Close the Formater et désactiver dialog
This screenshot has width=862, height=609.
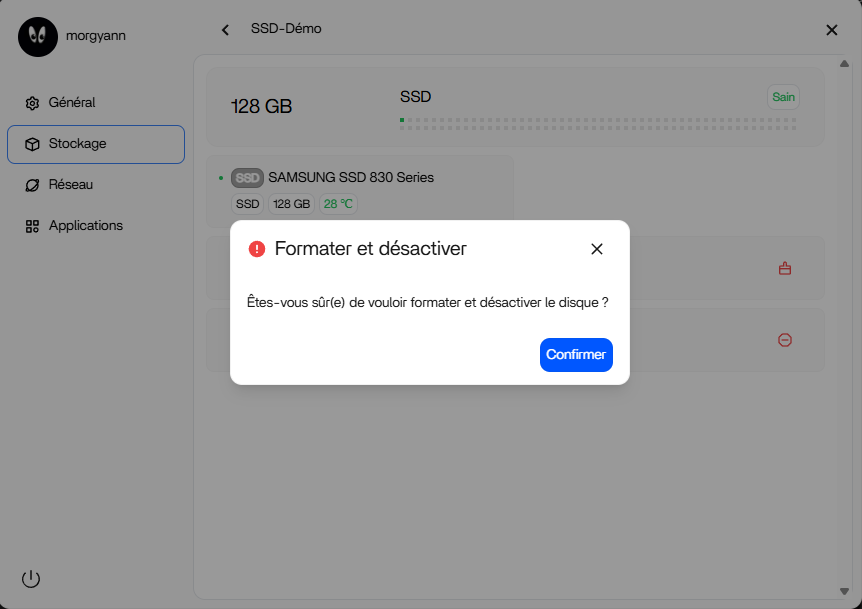pos(597,249)
